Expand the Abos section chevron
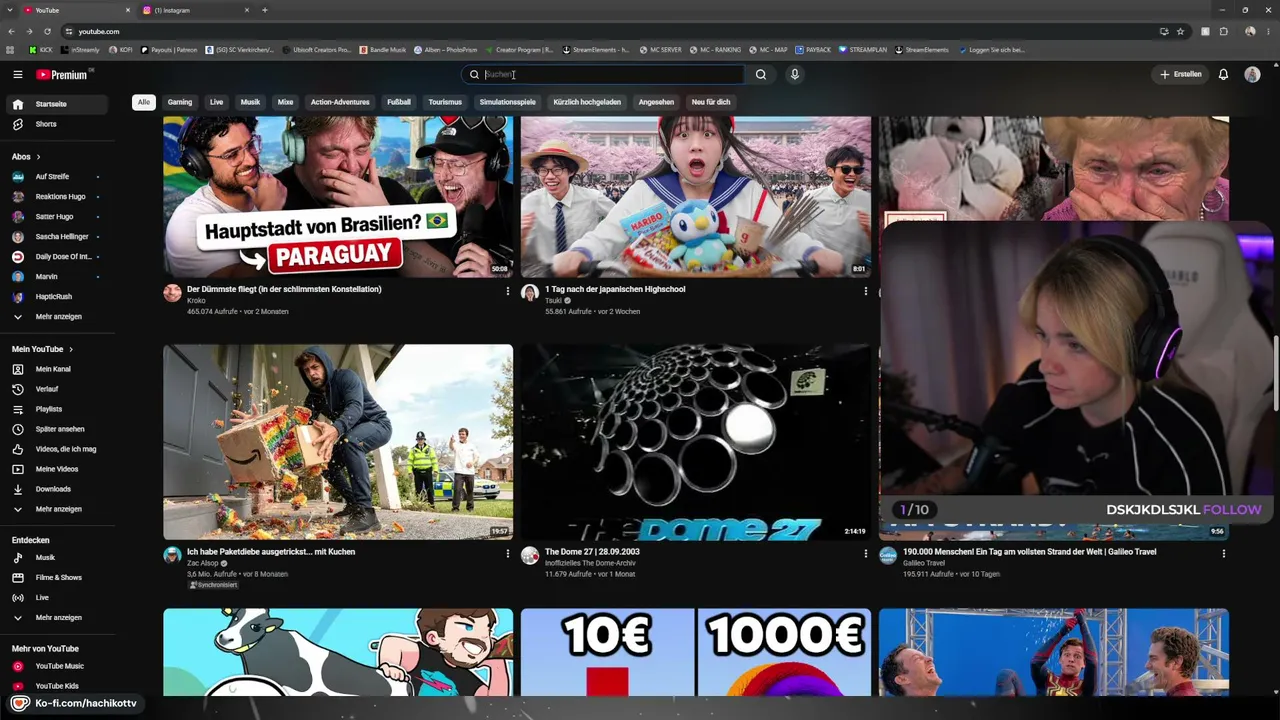Image resolution: width=1280 pixels, height=720 pixels. [38, 157]
